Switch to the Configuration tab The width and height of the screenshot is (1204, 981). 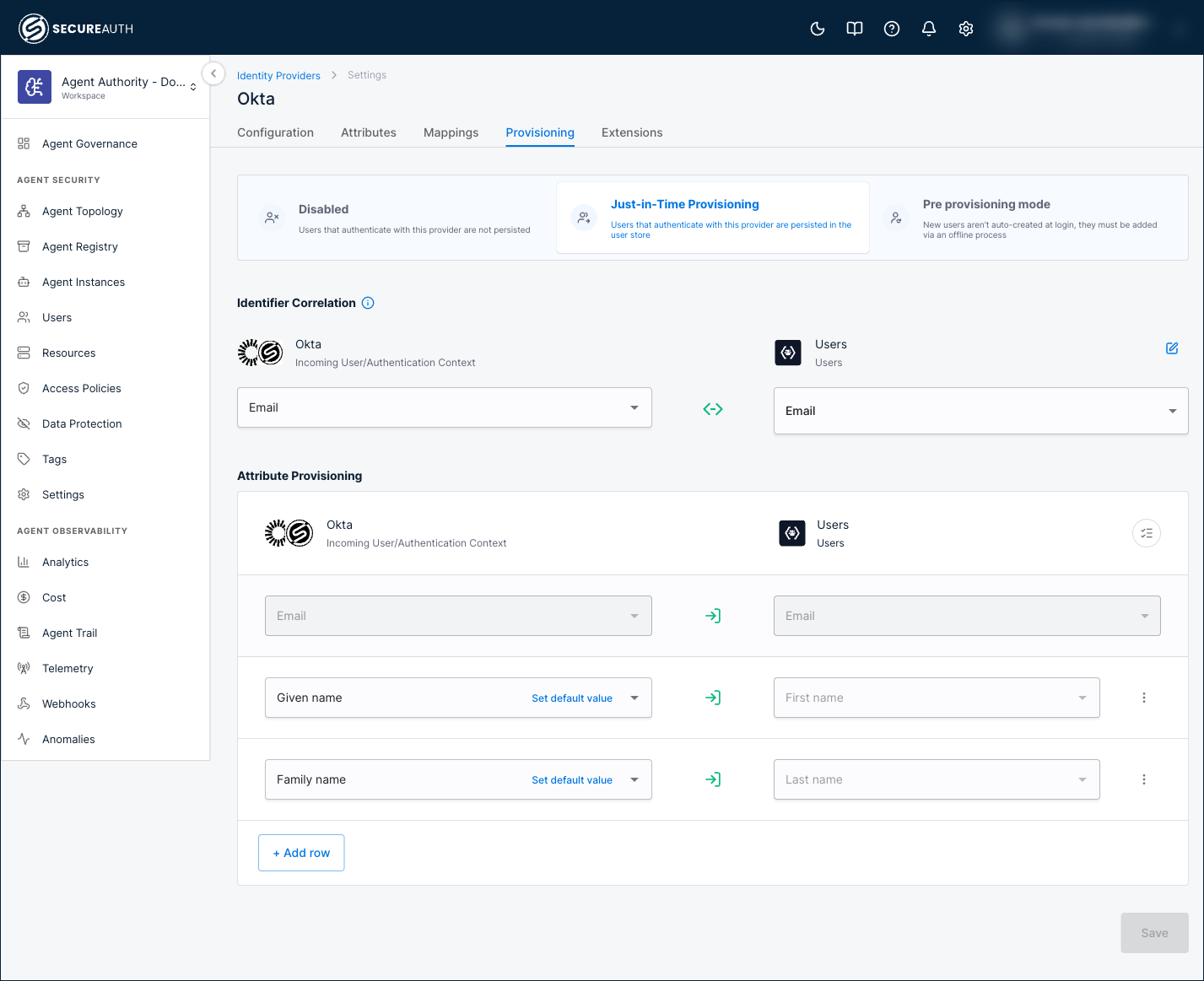tap(275, 132)
